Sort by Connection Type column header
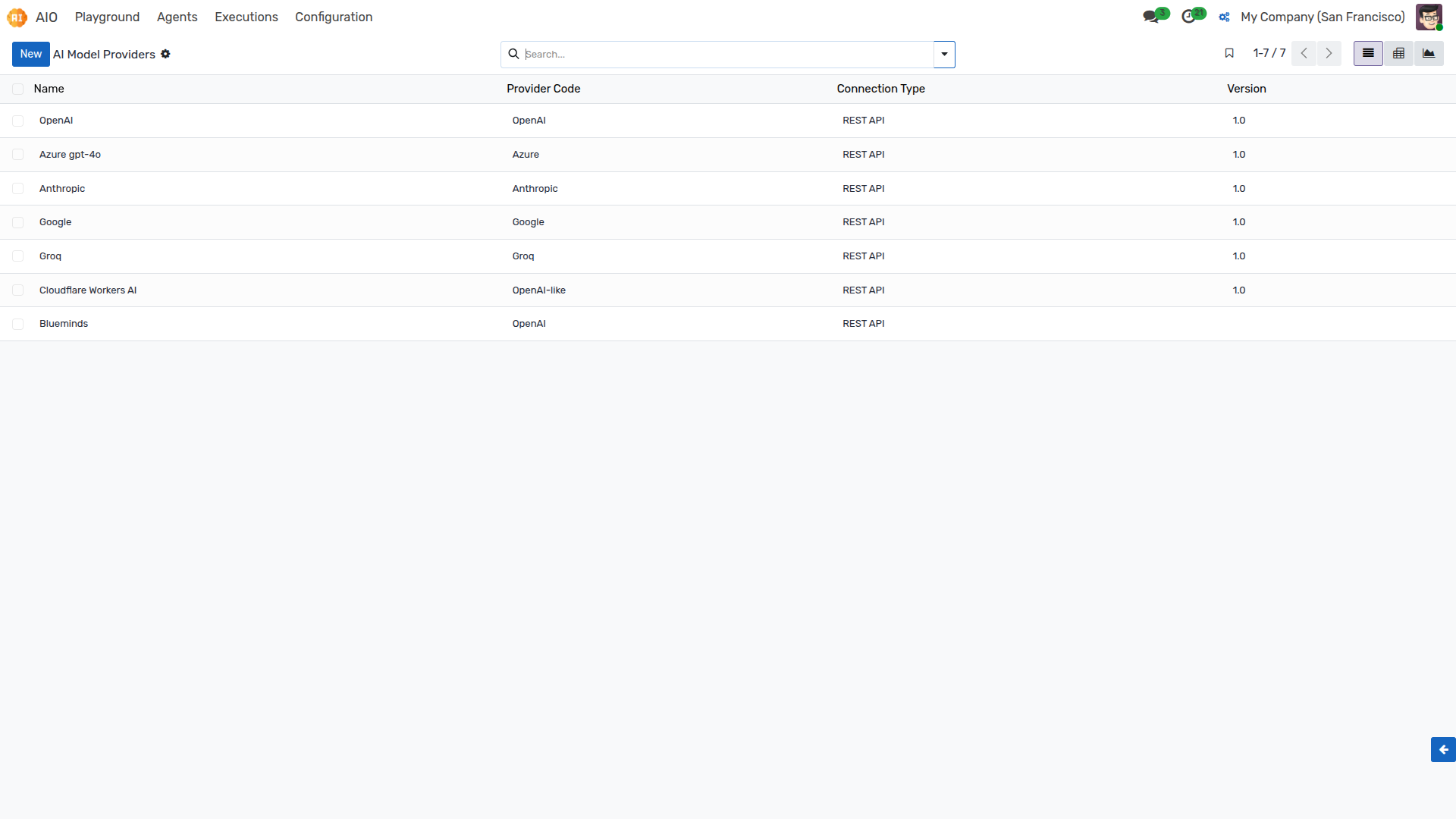1456x819 pixels. 880,89
